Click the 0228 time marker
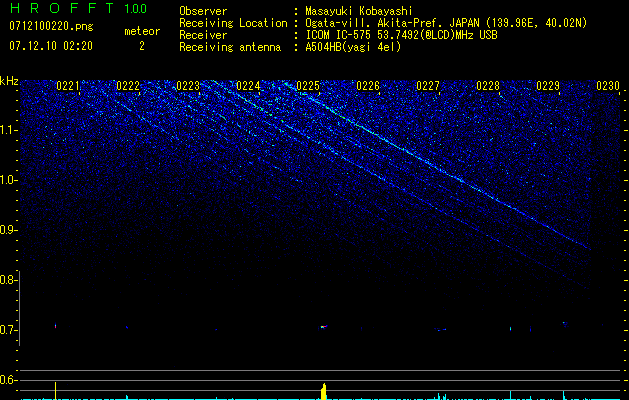 click(x=488, y=86)
